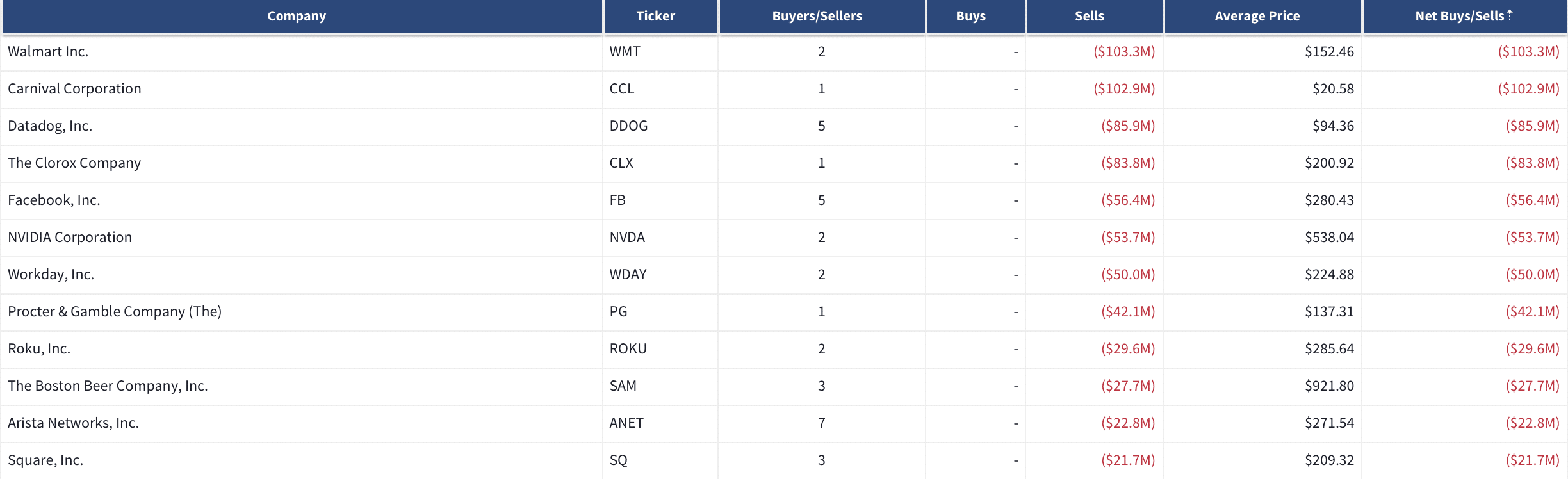Viewport: 1568px width, 479px height.
Task: Click The Boston Beer Company, Inc. name
Action: (x=108, y=386)
